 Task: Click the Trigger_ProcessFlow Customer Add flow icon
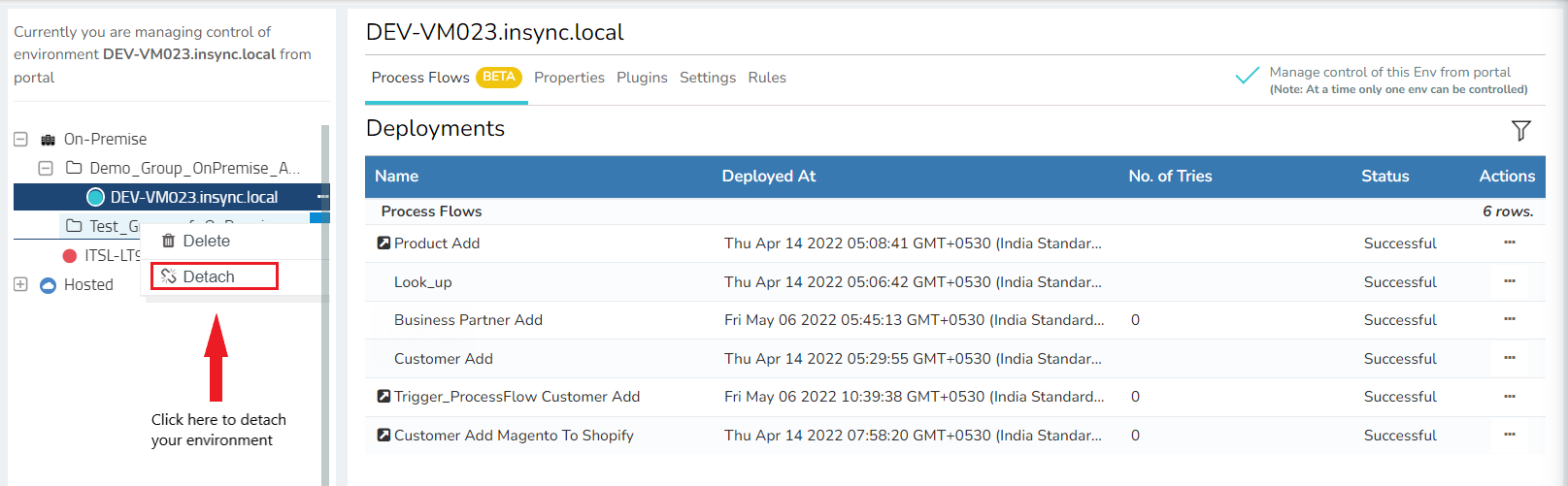click(384, 397)
